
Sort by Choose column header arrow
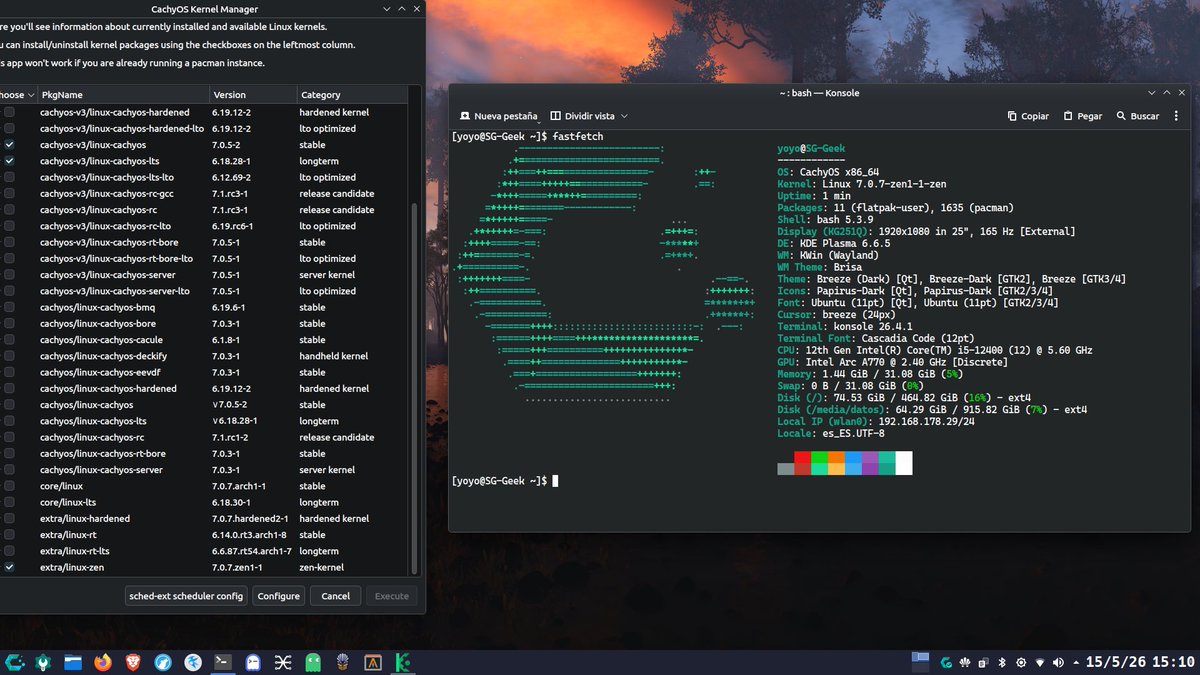pyautogui.click(x=31, y=95)
